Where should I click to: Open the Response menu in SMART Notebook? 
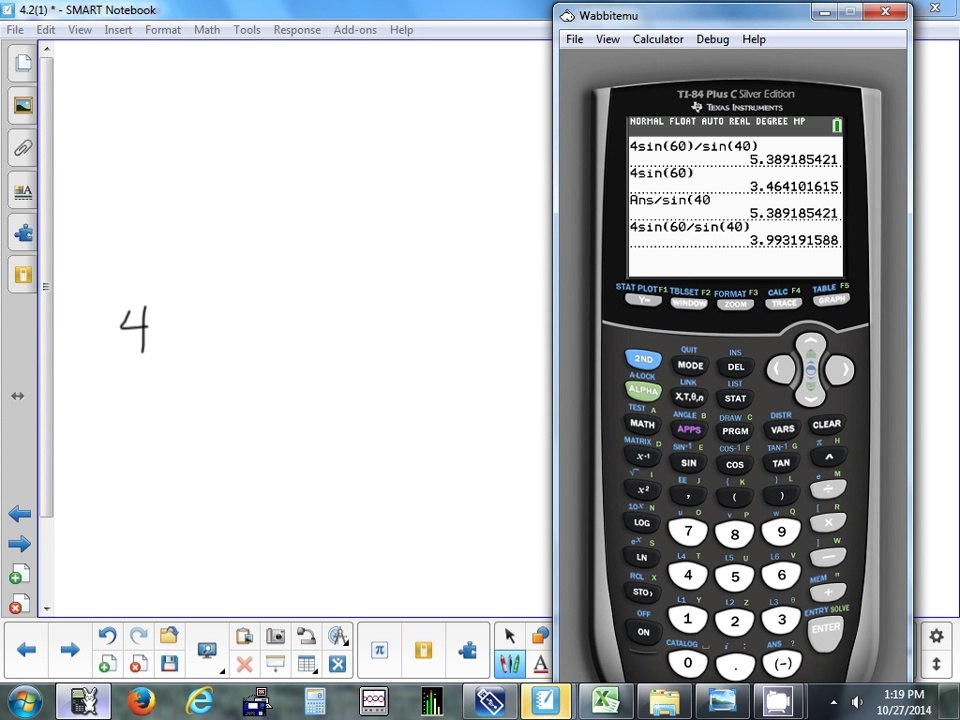(x=297, y=29)
